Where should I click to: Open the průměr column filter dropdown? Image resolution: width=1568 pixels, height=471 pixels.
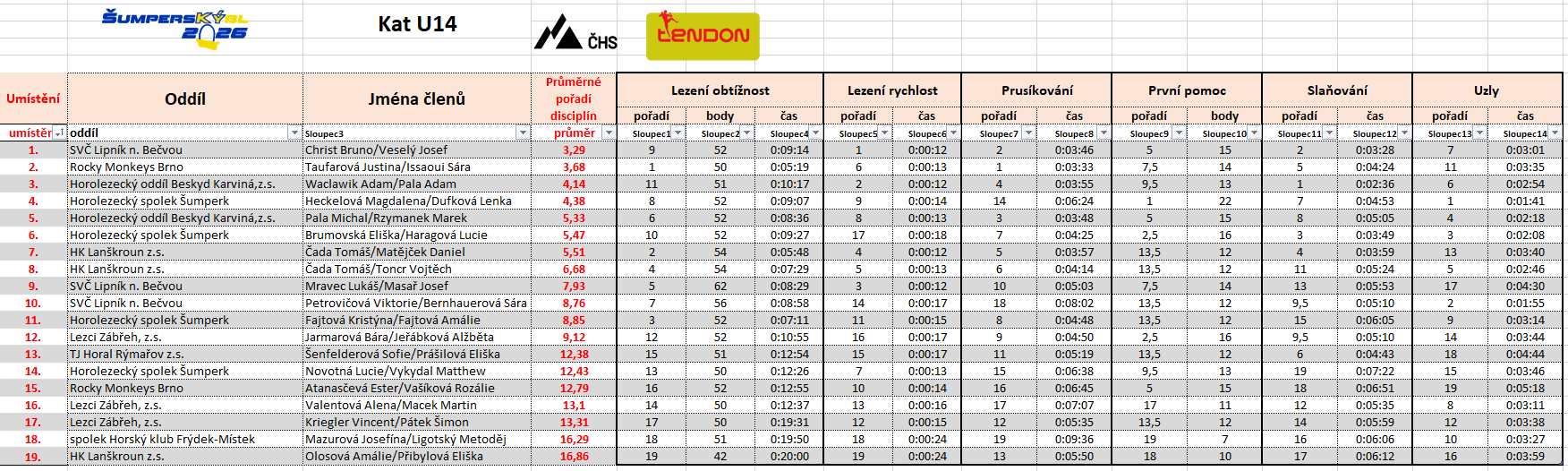(609, 133)
